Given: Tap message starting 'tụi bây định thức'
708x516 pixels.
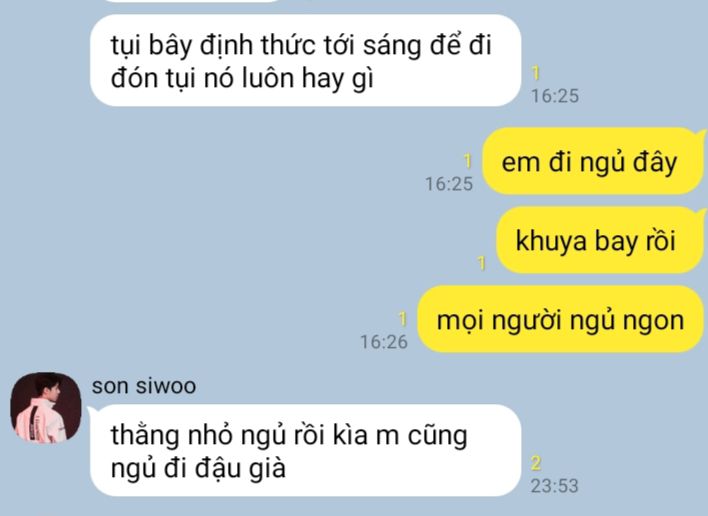Looking at the screenshot, I should click(306, 60).
